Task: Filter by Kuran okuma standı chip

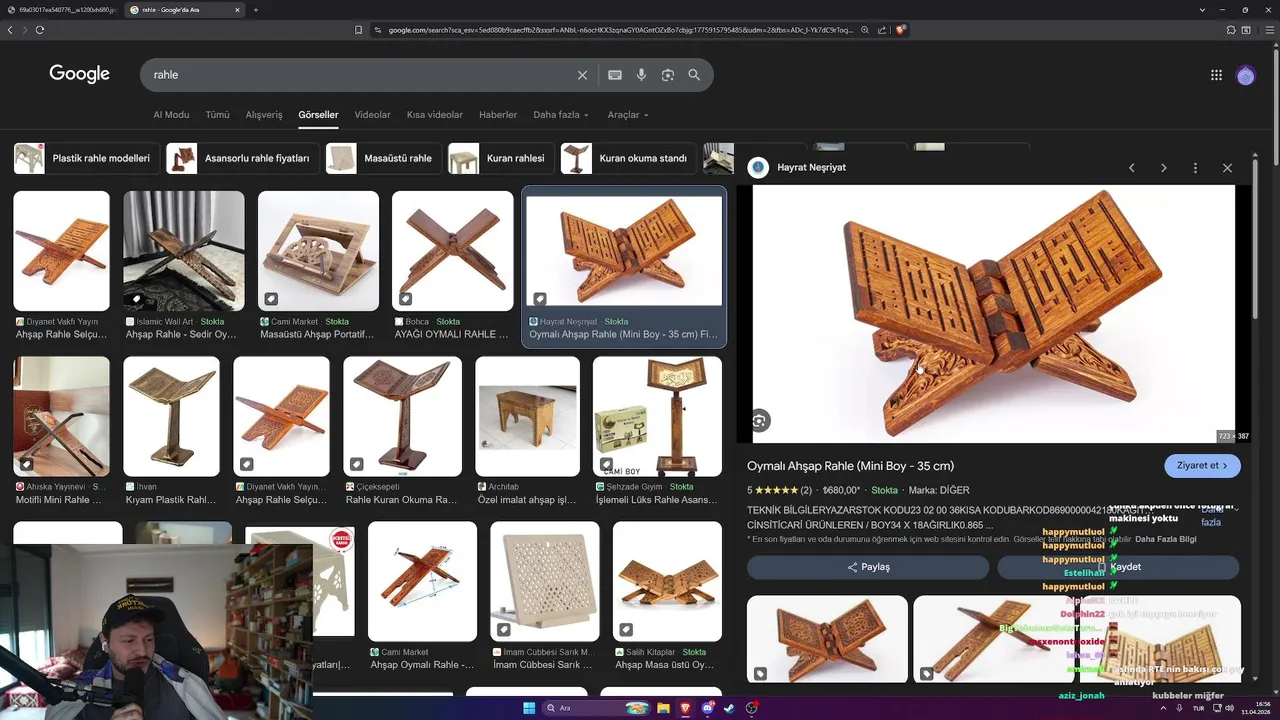Action: [627, 158]
